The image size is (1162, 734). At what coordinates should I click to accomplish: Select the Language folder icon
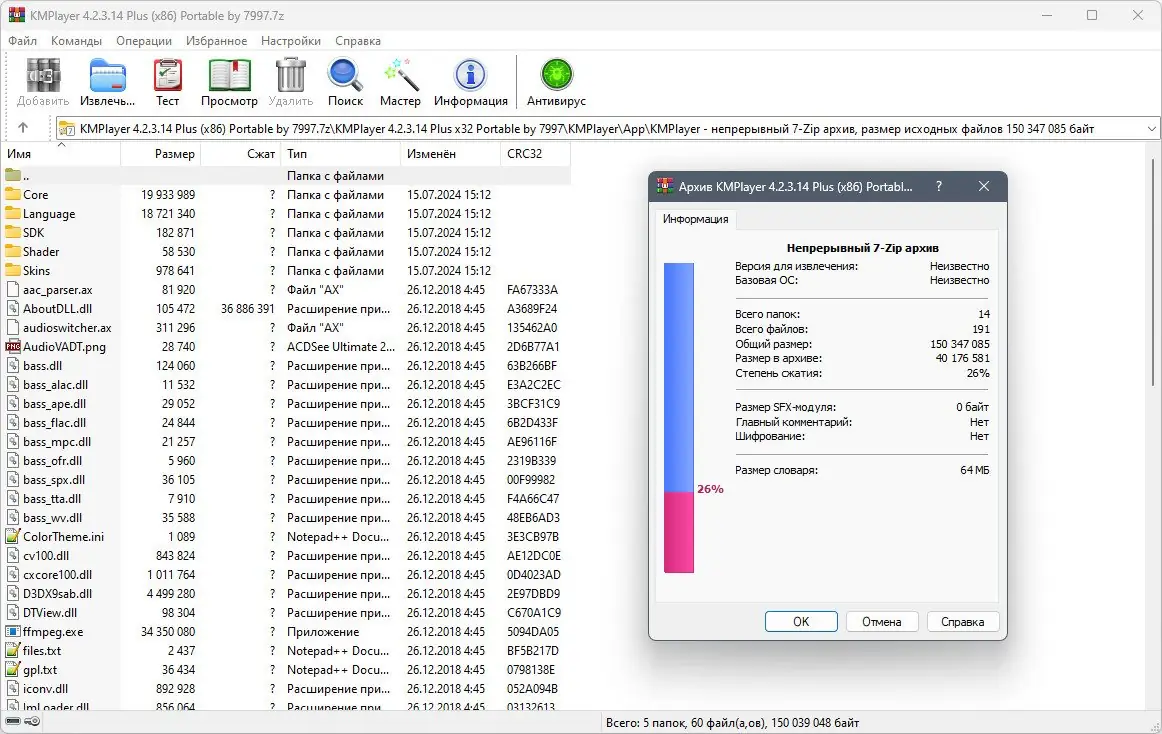tap(13, 214)
